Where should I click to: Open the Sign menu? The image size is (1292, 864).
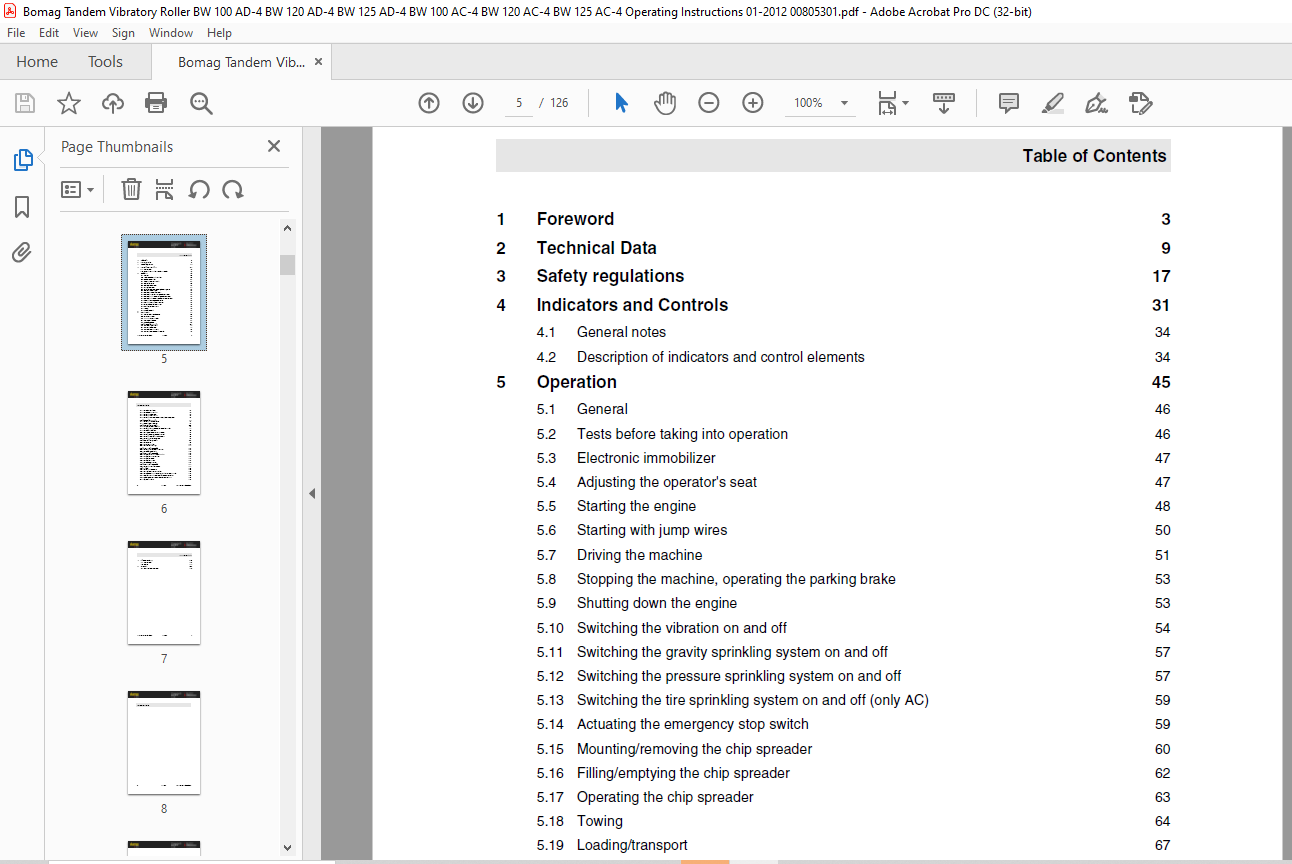(x=123, y=33)
